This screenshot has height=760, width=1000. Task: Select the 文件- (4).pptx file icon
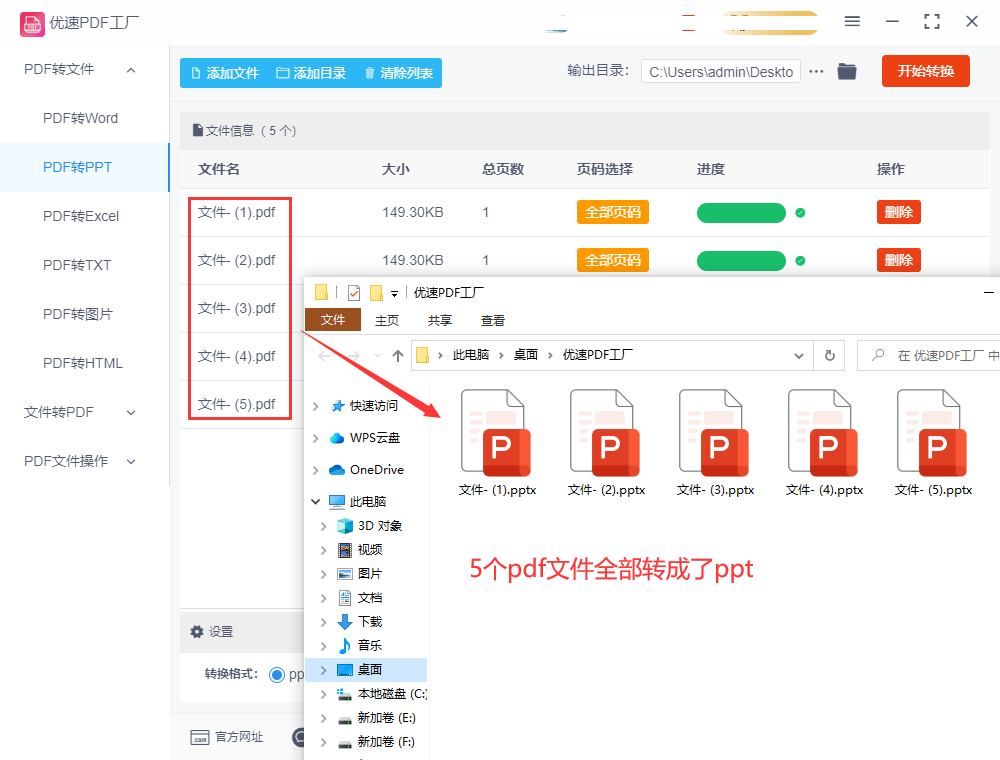click(824, 434)
